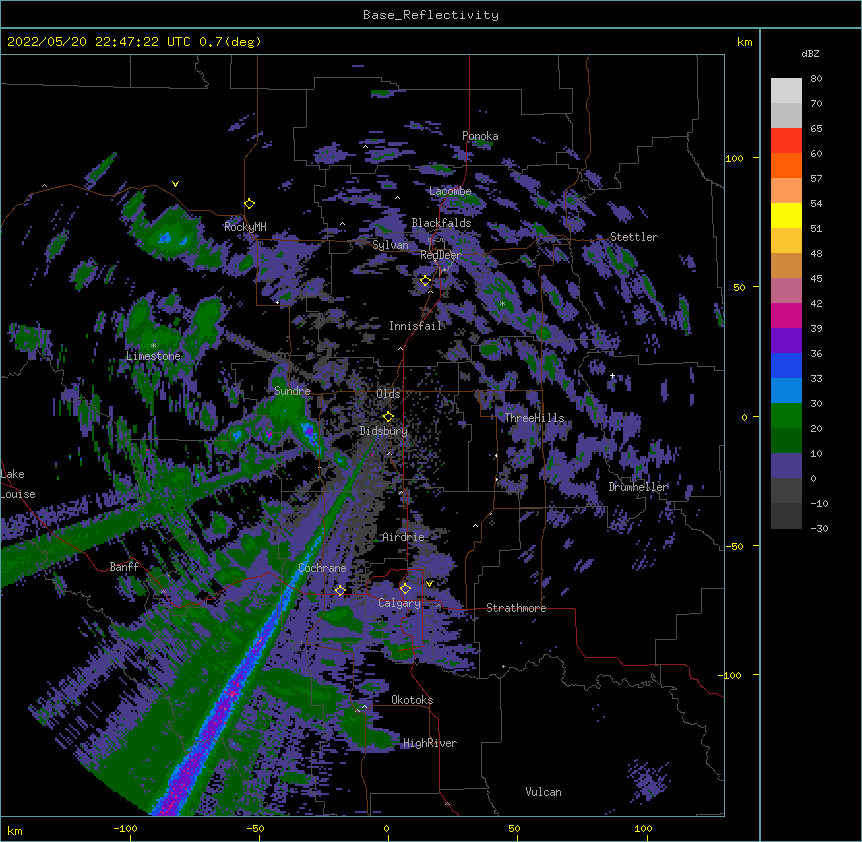Viewport: 862px width, 842px height.
Task: Click the km unit label at bottom left
Action: point(15,830)
